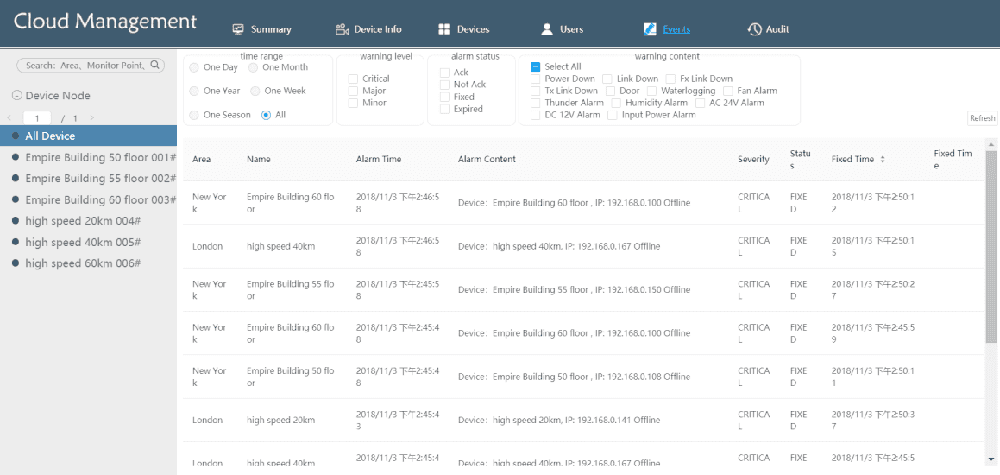
Task: Select One Day time range
Action: pos(195,67)
